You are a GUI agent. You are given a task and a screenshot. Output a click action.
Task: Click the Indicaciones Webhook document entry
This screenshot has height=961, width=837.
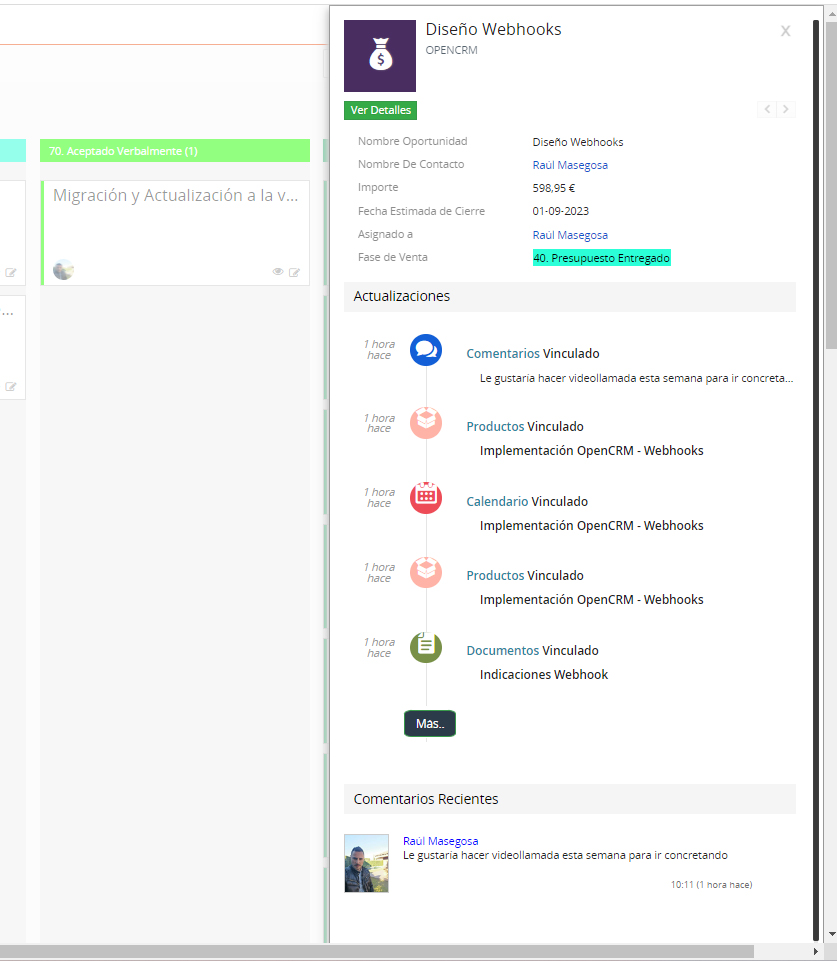[x=544, y=675]
